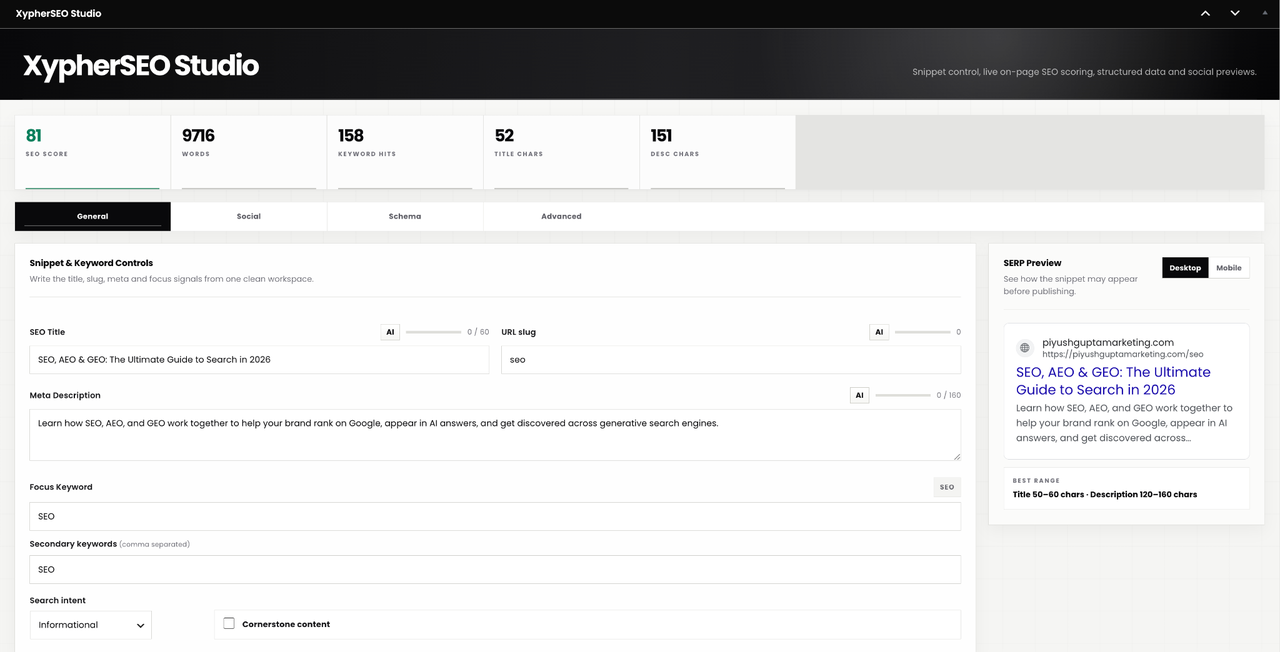Select Mobile SERP preview mode

click(x=1229, y=268)
